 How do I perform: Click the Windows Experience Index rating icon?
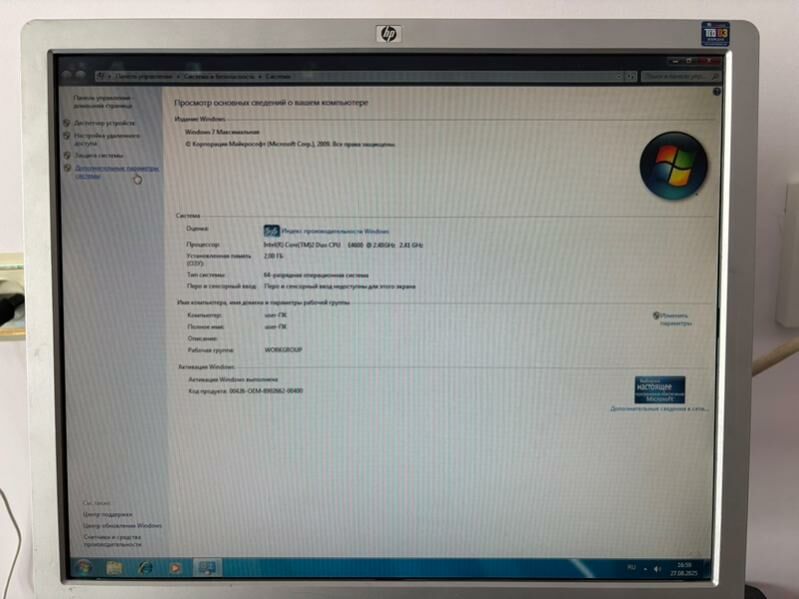coord(272,231)
